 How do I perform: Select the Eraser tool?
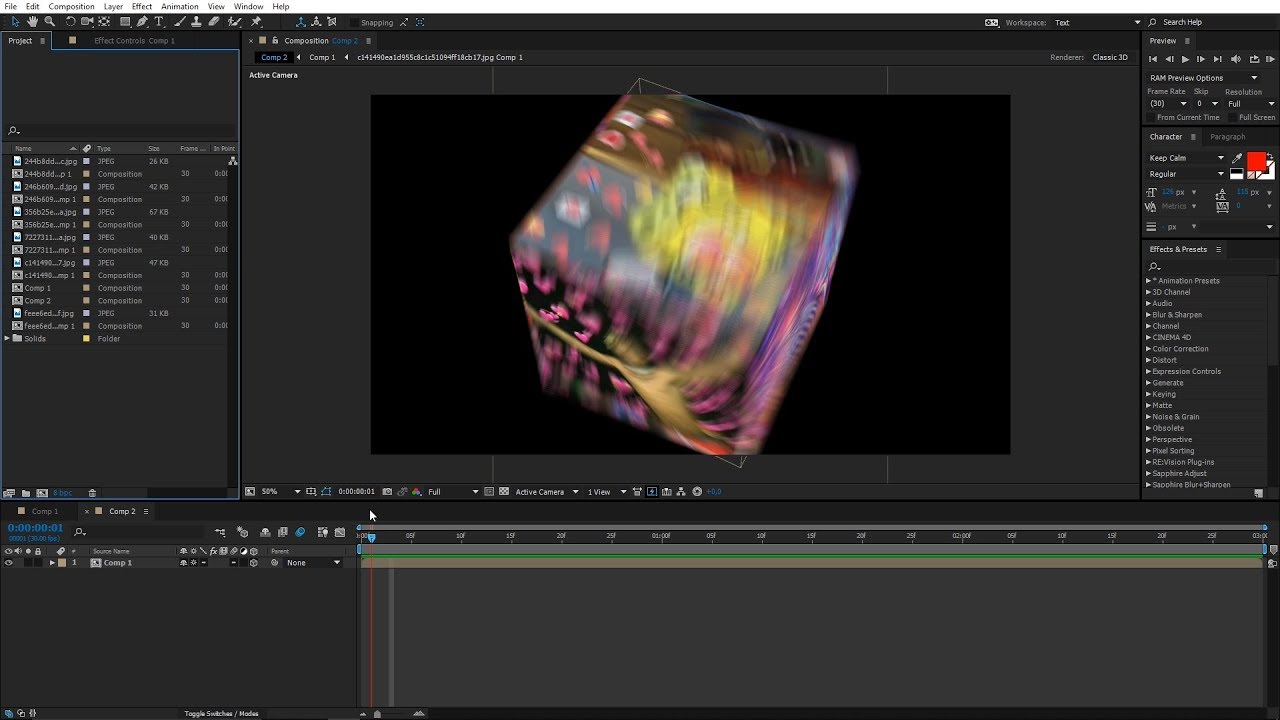pos(214,21)
